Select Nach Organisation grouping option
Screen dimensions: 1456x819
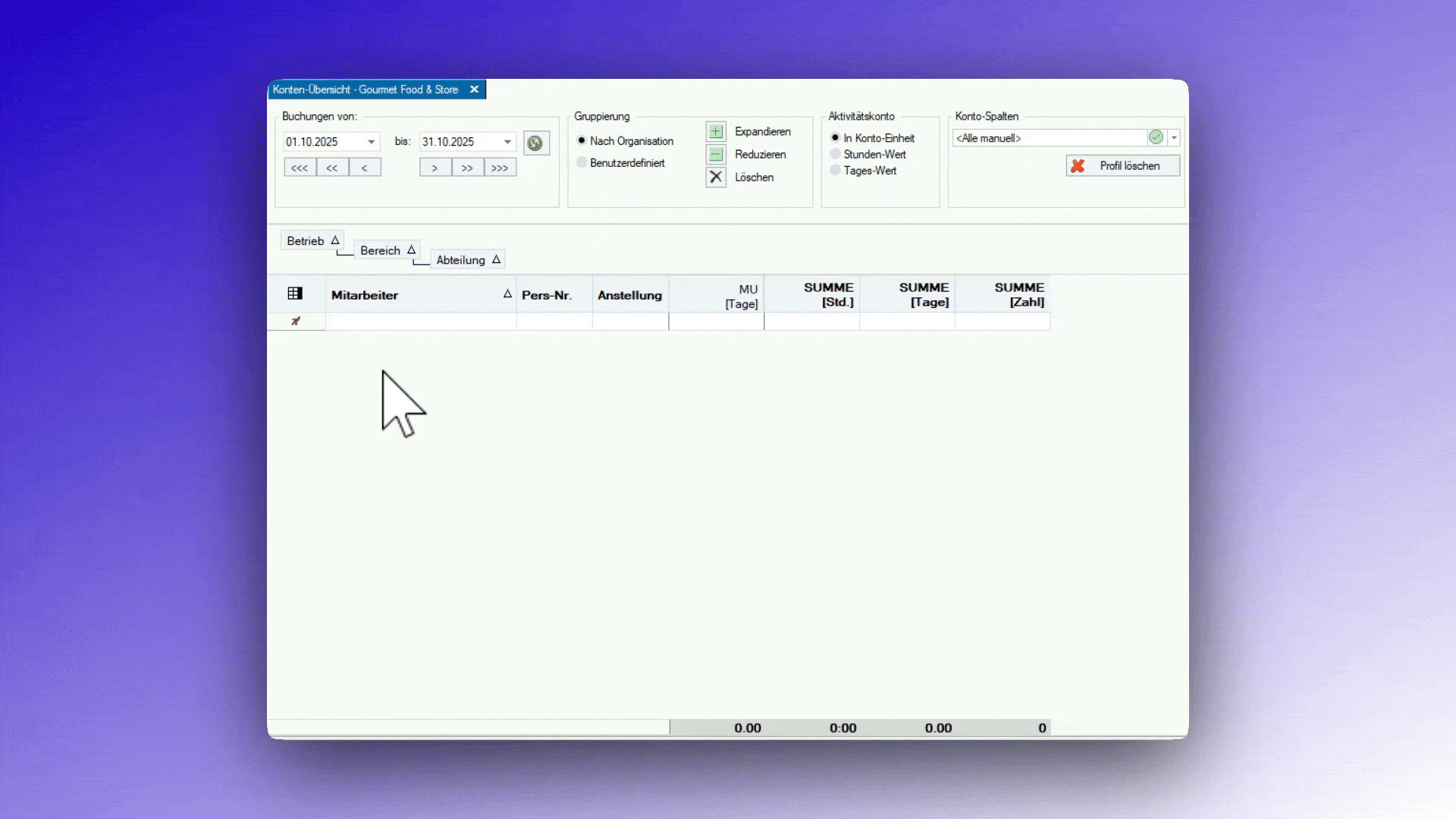click(582, 140)
